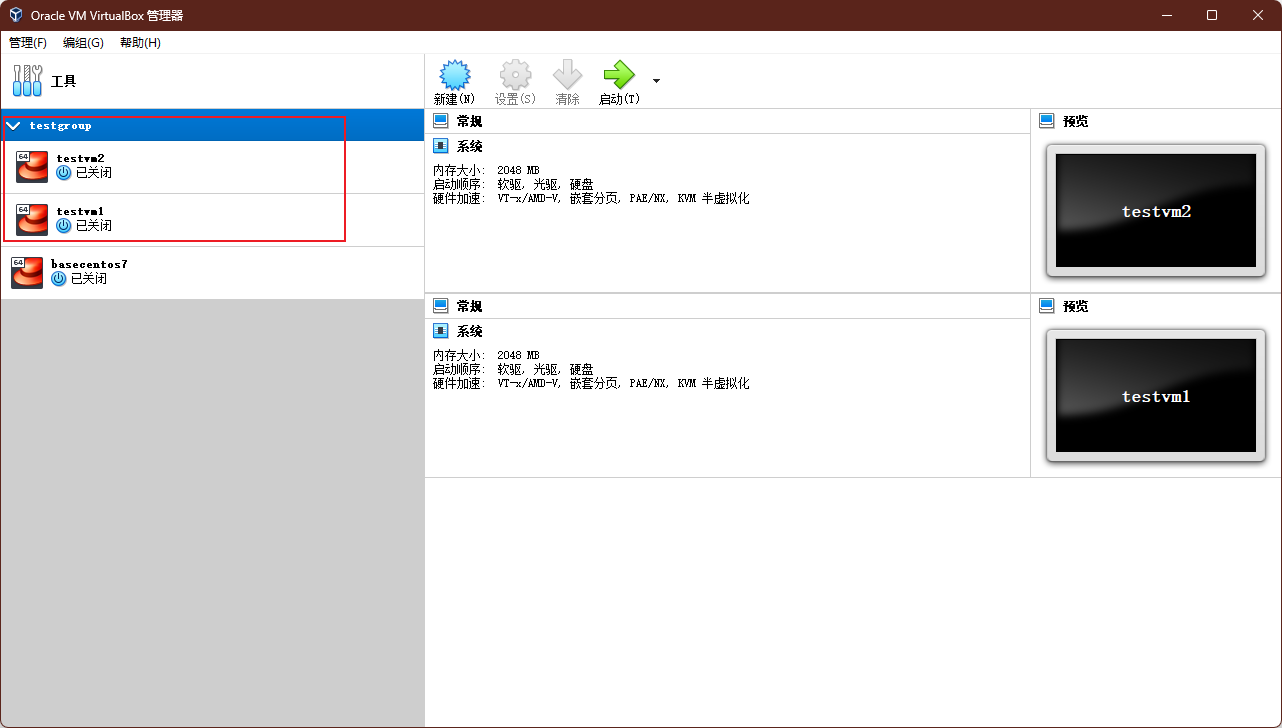The width and height of the screenshot is (1282, 728).
Task: Click 已关闭 status of testvm2
Action: pos(94,173)
